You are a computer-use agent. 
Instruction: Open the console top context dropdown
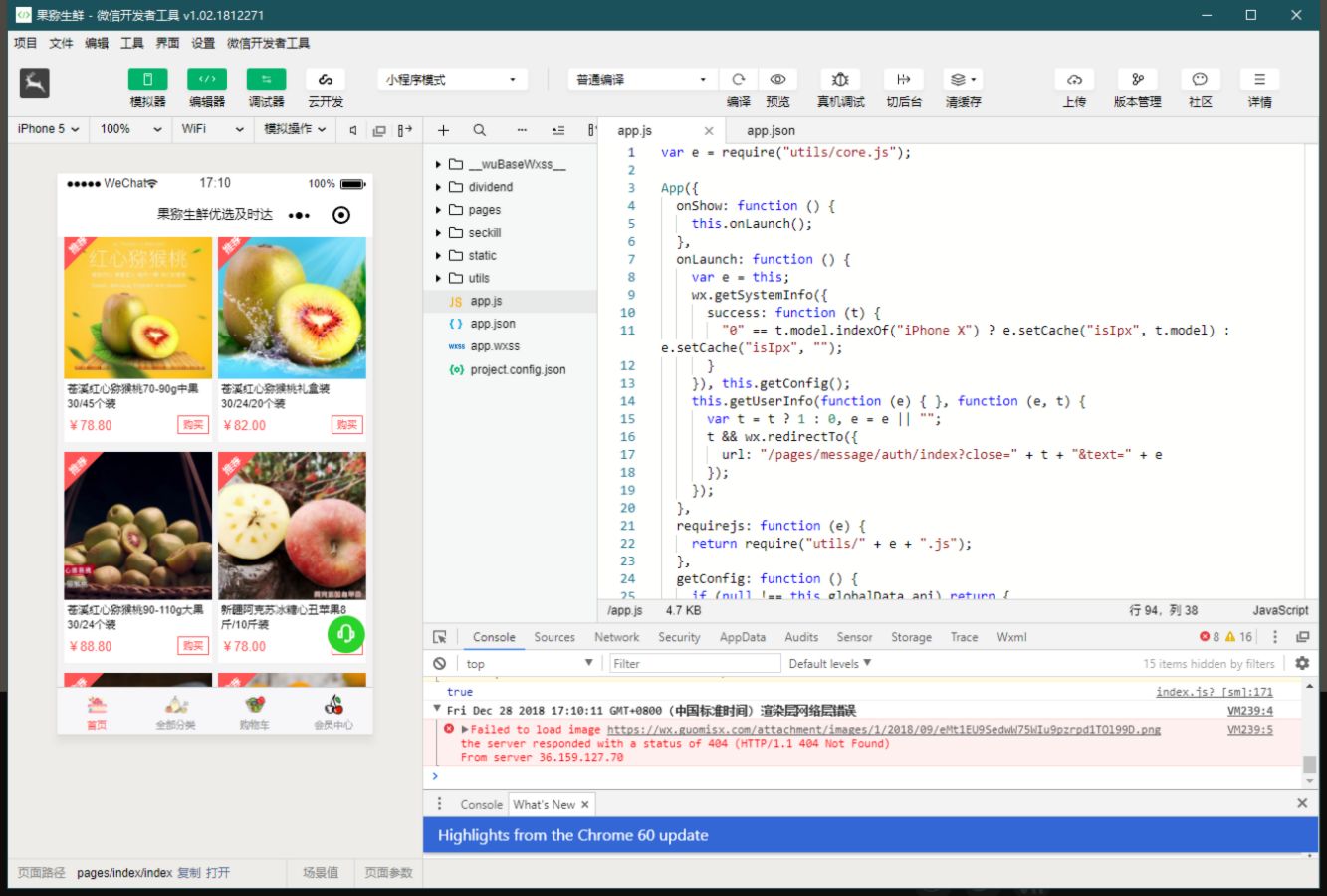pos(530,663)
